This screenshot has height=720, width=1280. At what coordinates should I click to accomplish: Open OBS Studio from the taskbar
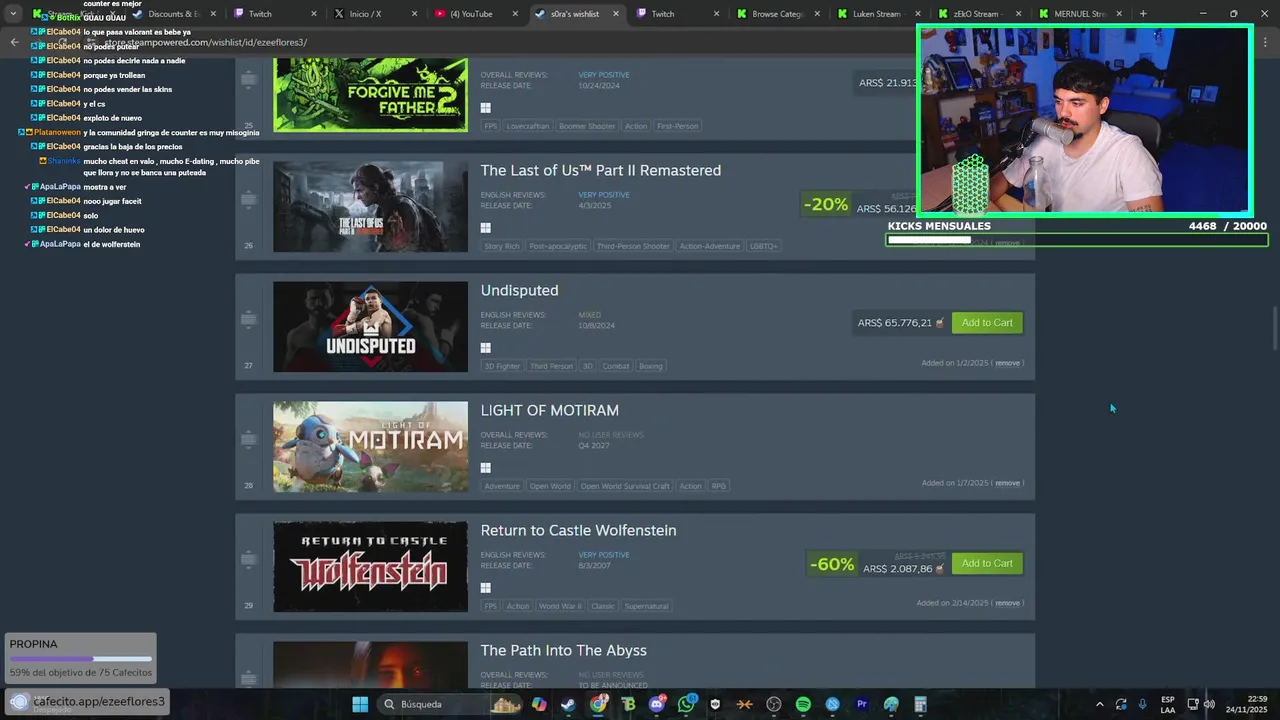(774, 704)
